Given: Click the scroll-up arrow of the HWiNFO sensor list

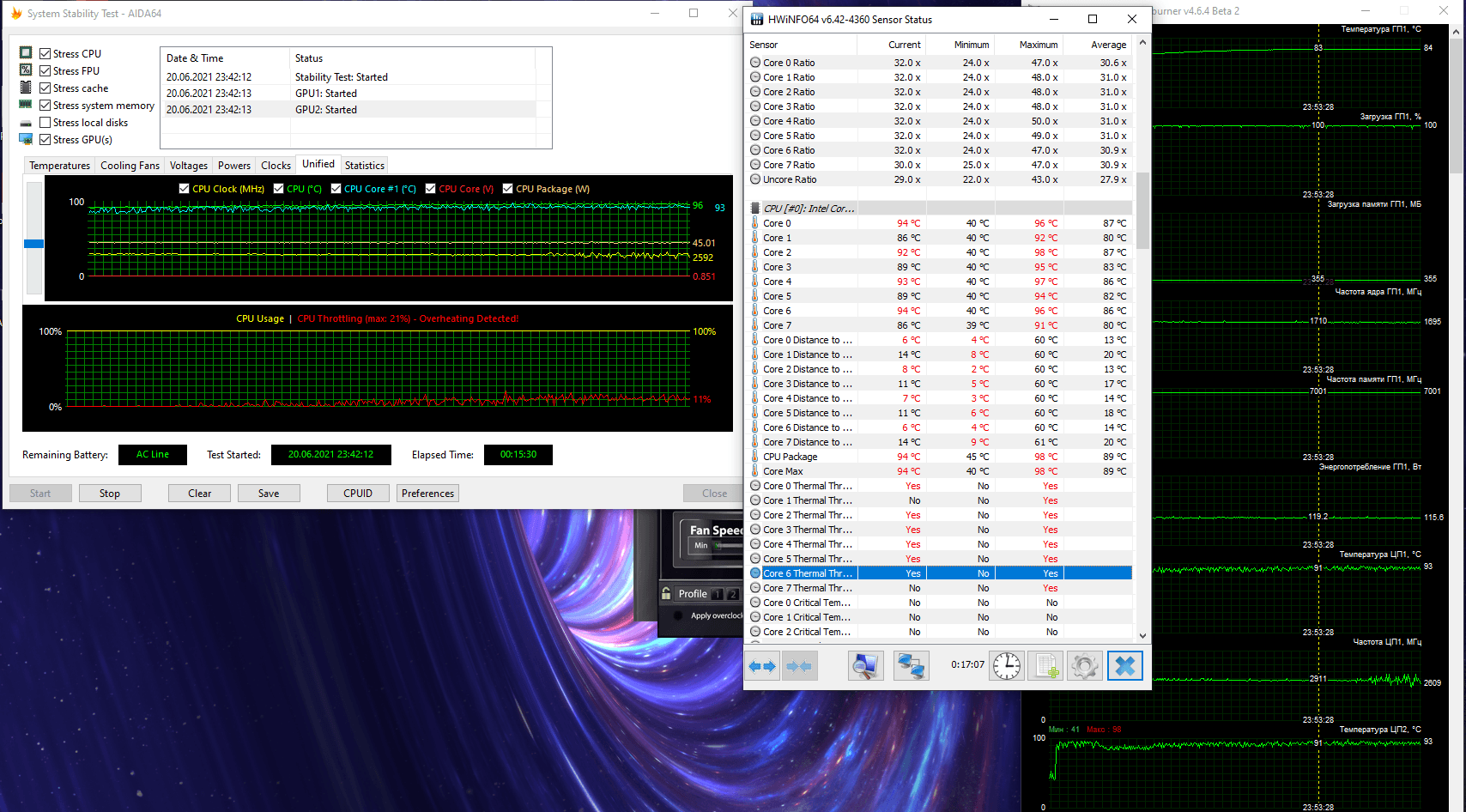Looking at the screenshot, I should pyautogui.click(x=1142, y=42).
